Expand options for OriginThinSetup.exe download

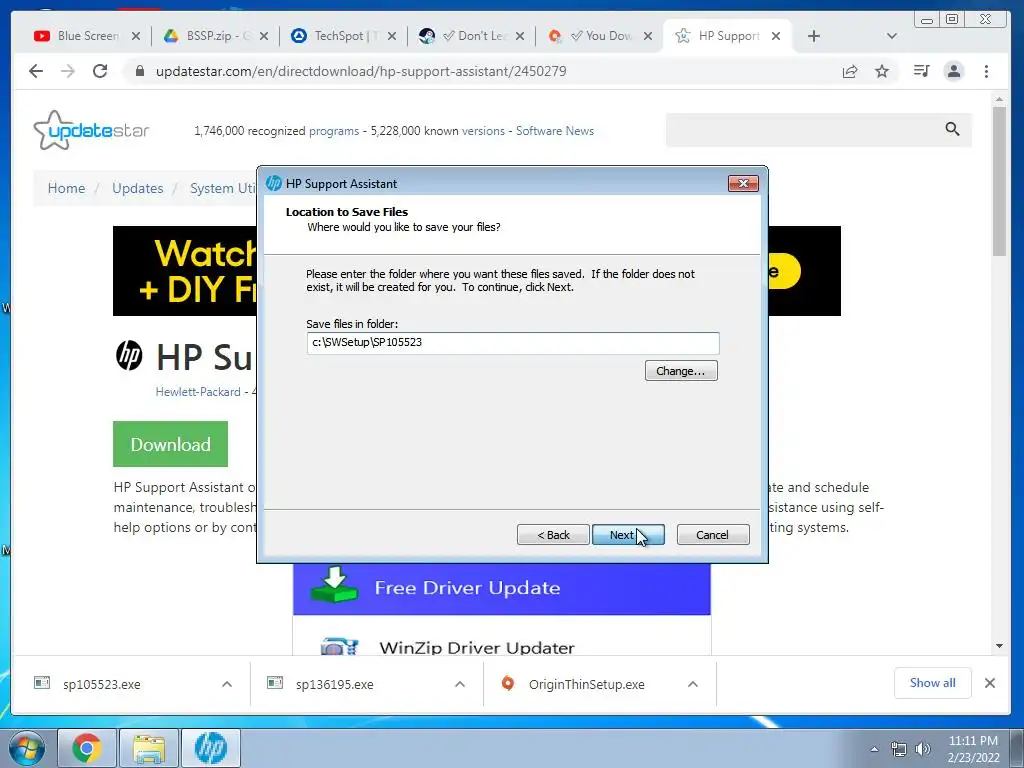coord(693,684)
